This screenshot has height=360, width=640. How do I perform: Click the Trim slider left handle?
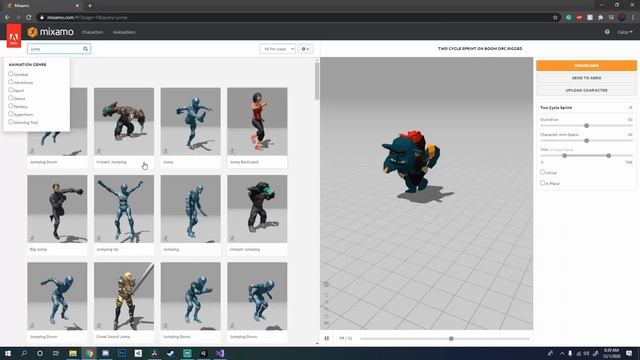click(x=564, y=156)
